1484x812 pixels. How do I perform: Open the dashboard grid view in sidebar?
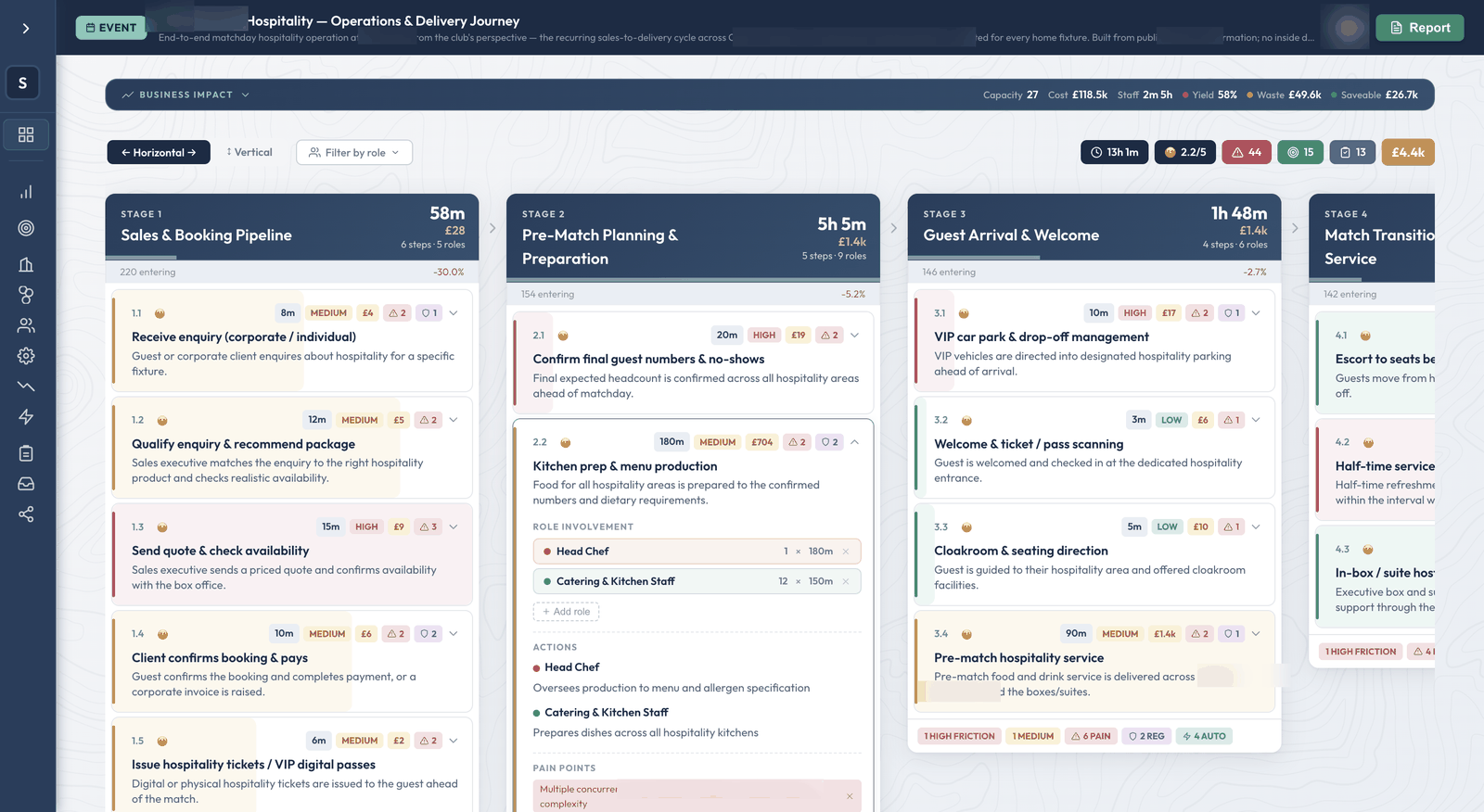(26, 135)
